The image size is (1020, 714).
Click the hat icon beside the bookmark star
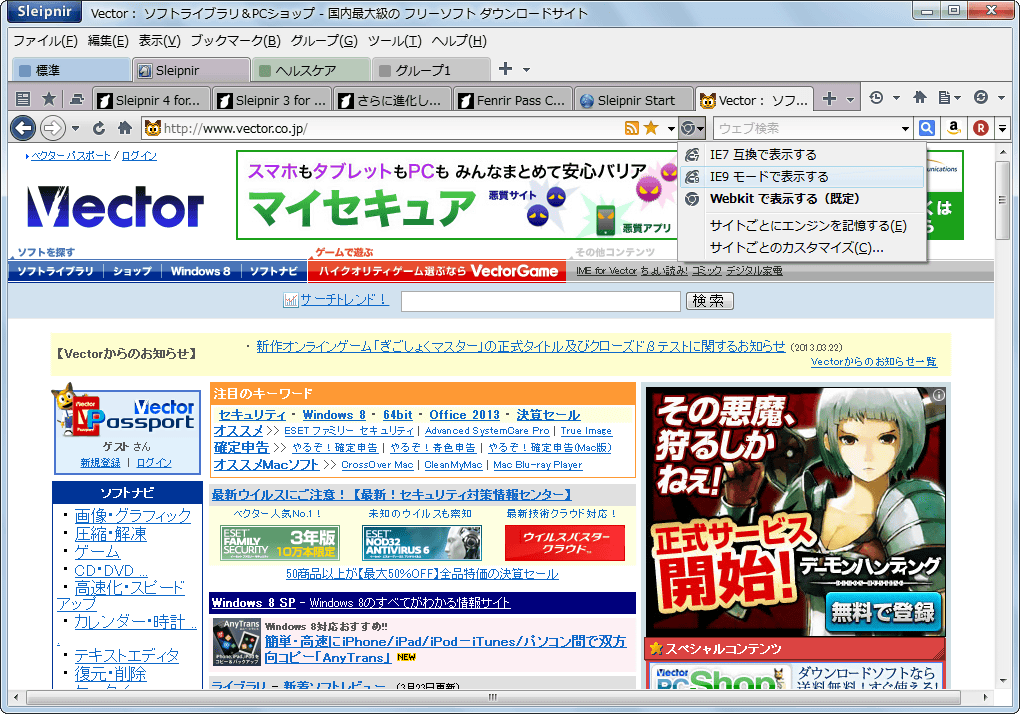[77, 99]
